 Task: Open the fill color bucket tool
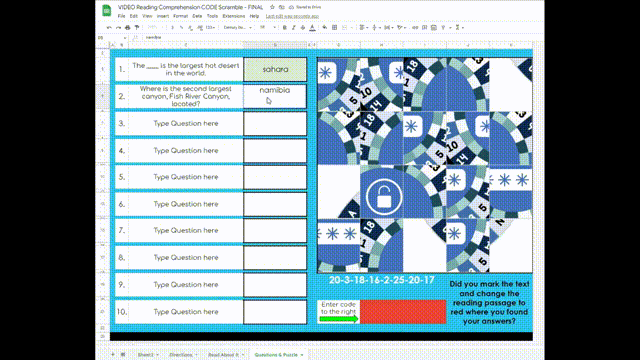(324, 28)
